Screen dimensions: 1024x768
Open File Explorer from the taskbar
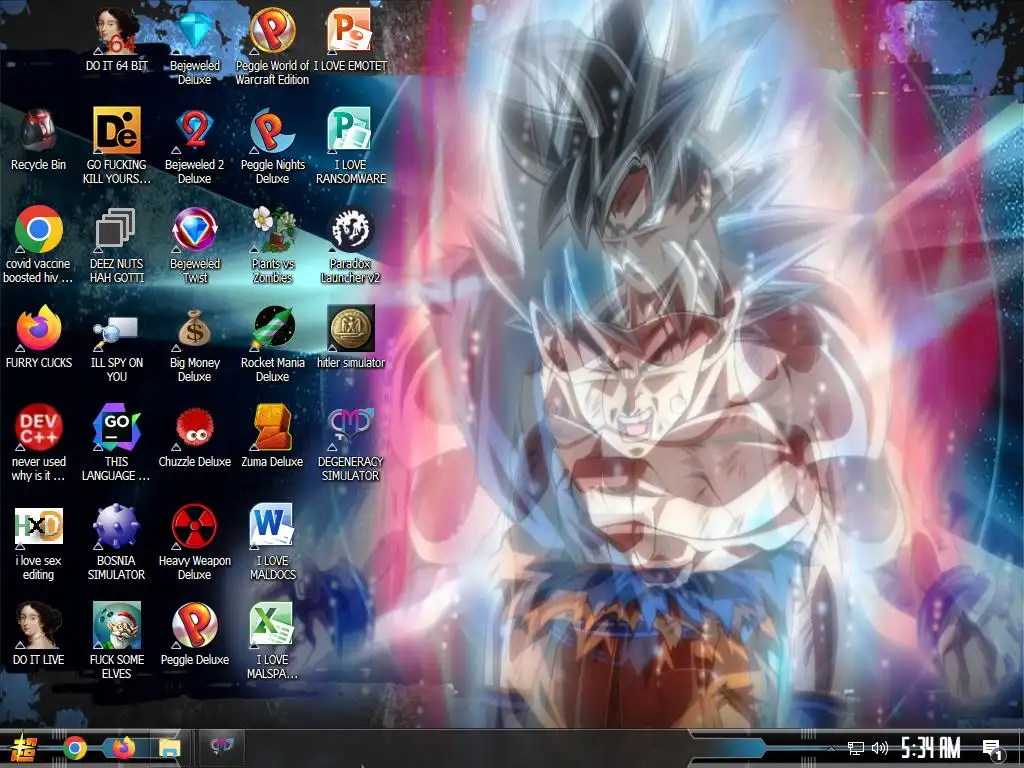170,748
